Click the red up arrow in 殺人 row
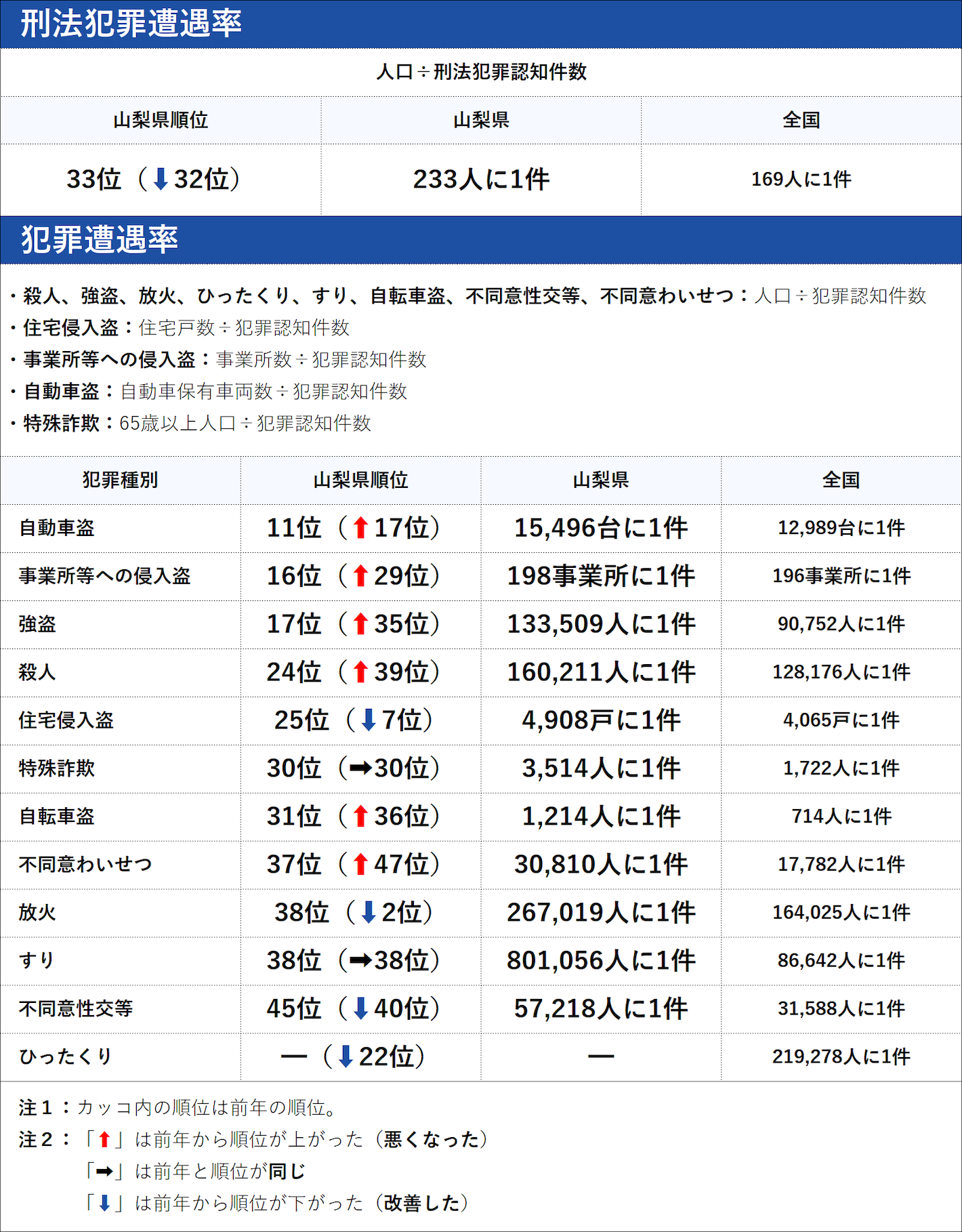Screen dimensions: 962x1232 click(360, 672)
